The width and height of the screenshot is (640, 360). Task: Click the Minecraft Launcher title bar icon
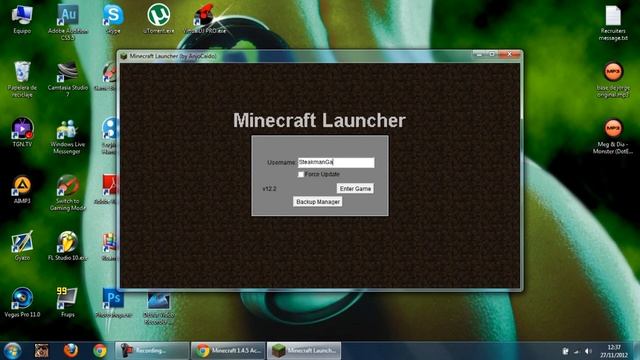(124, 56)
